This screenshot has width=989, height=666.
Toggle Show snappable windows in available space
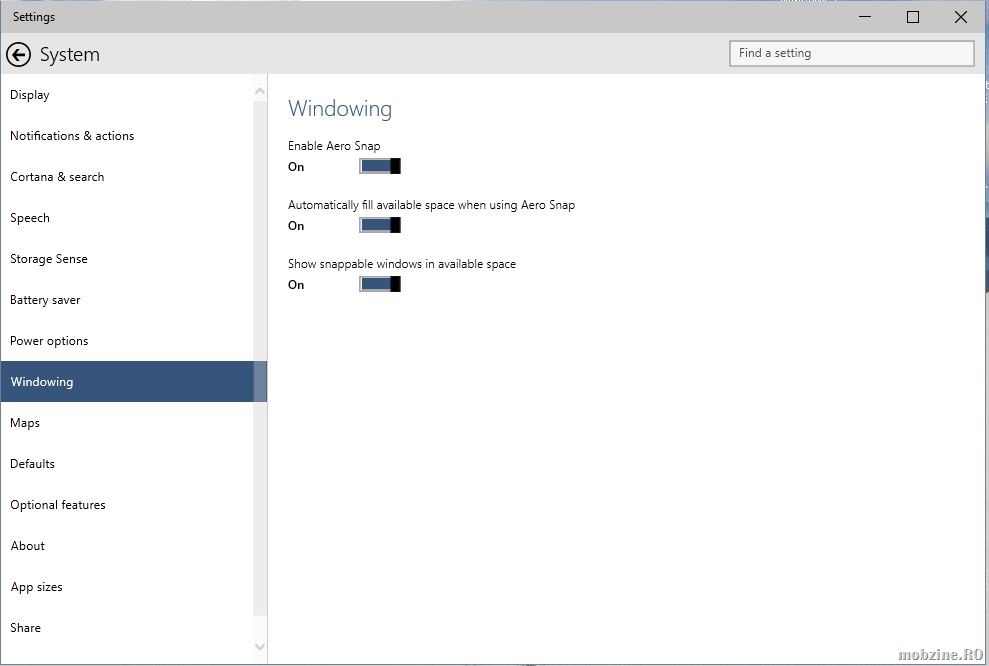pyautogui.click(x=380, y=284)
